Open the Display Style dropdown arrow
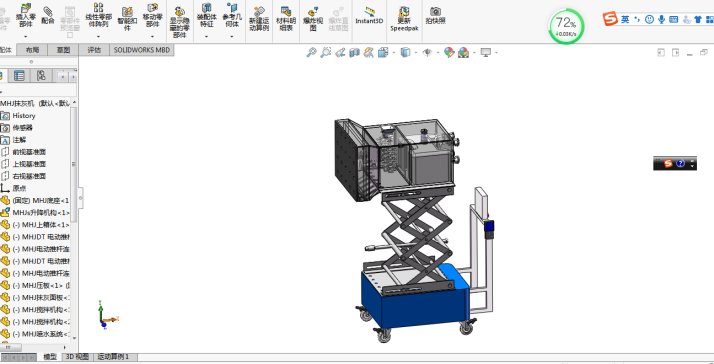 tap(415, 53)
